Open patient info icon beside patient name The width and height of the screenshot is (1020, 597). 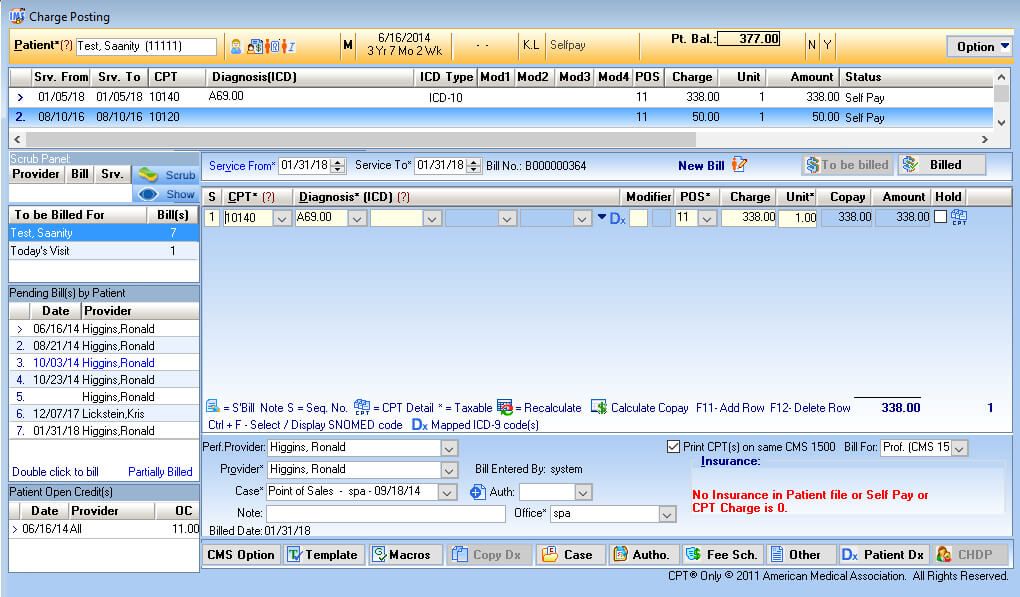[x=236, y=46]
